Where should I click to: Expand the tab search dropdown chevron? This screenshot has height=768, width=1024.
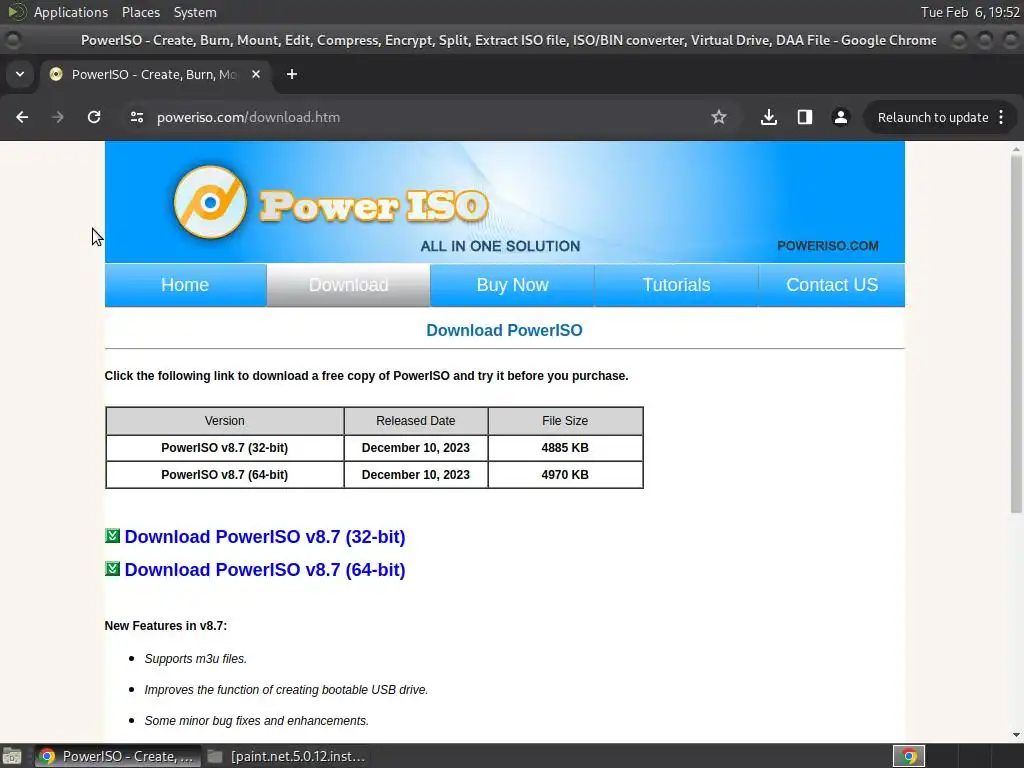coord(20,74)
